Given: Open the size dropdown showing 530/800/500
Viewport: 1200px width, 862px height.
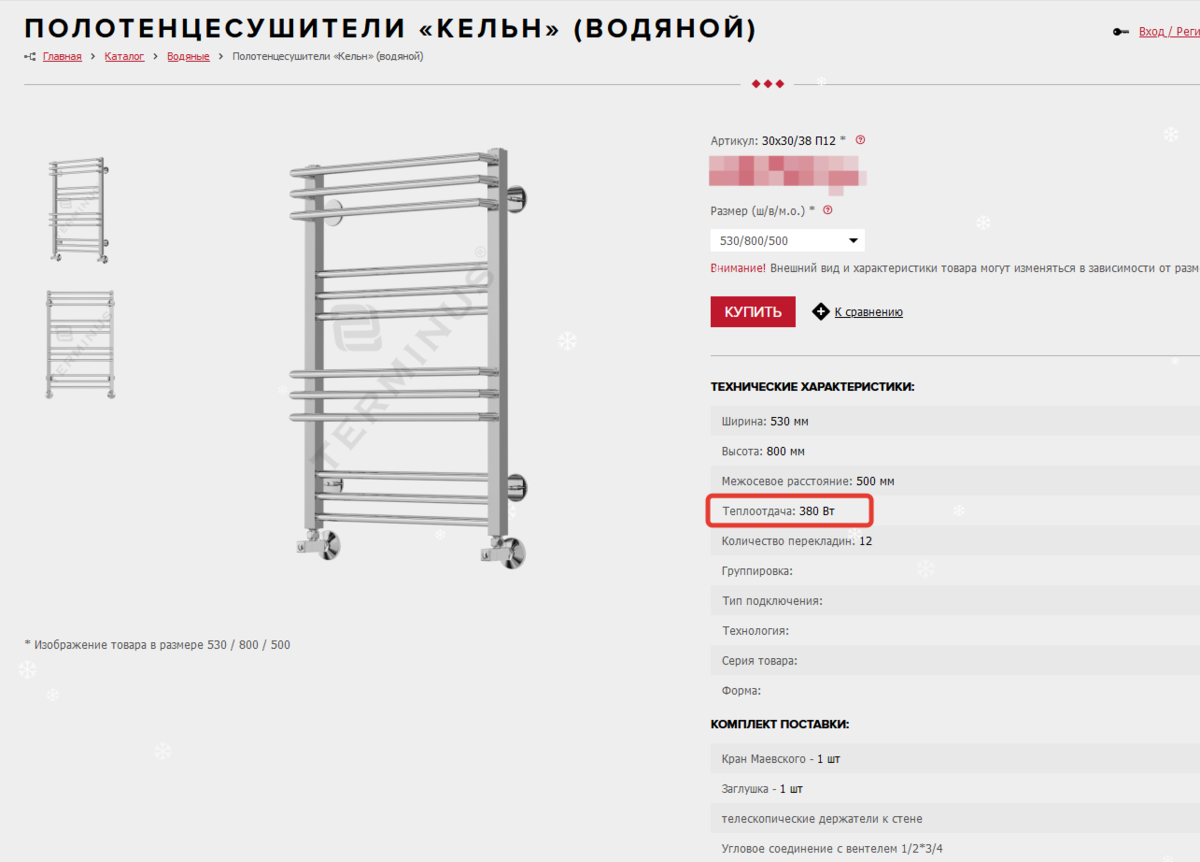Looking at the screenshot, I should 787,241.
